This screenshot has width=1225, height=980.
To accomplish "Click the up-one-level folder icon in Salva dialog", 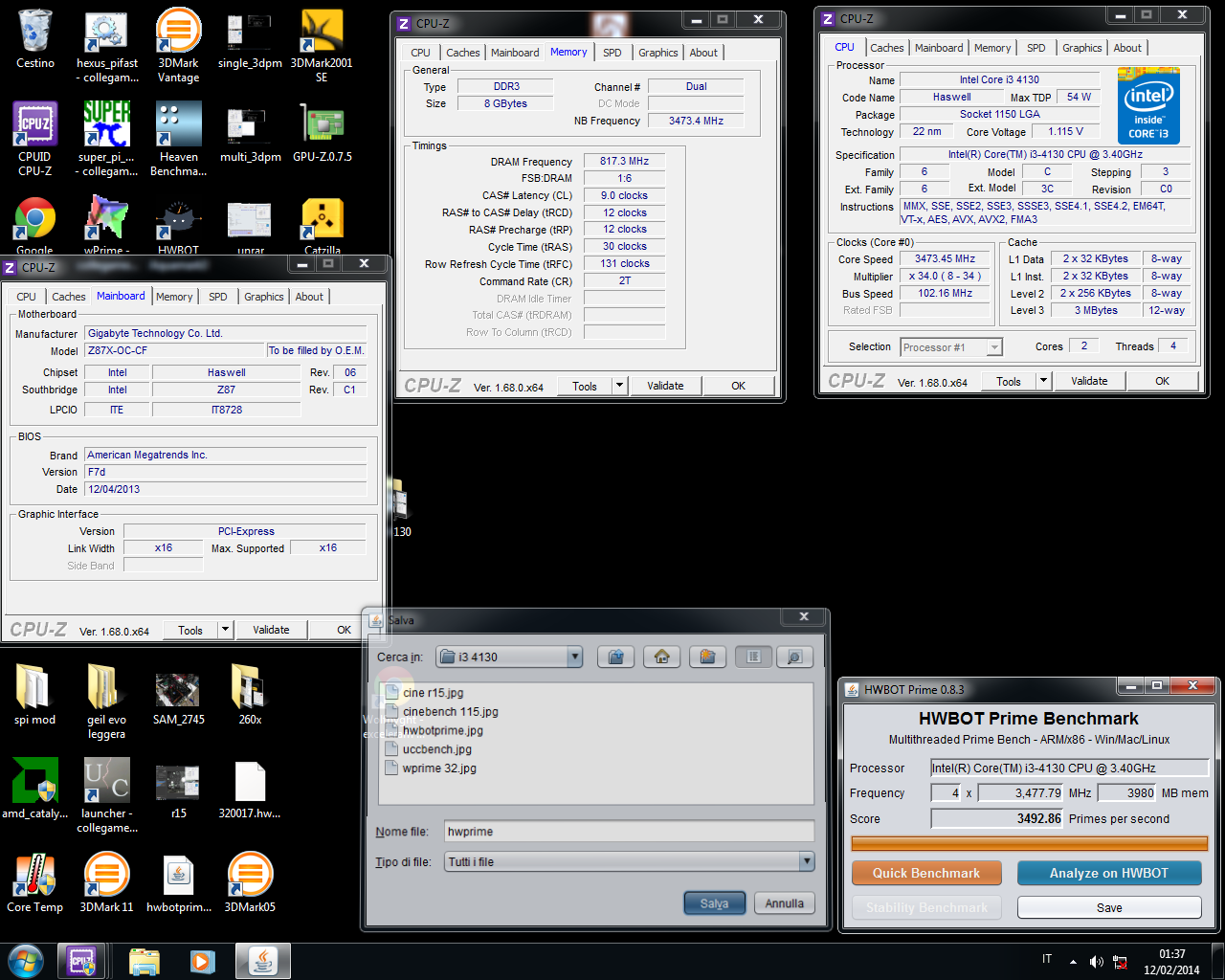I will pos(617,657).
